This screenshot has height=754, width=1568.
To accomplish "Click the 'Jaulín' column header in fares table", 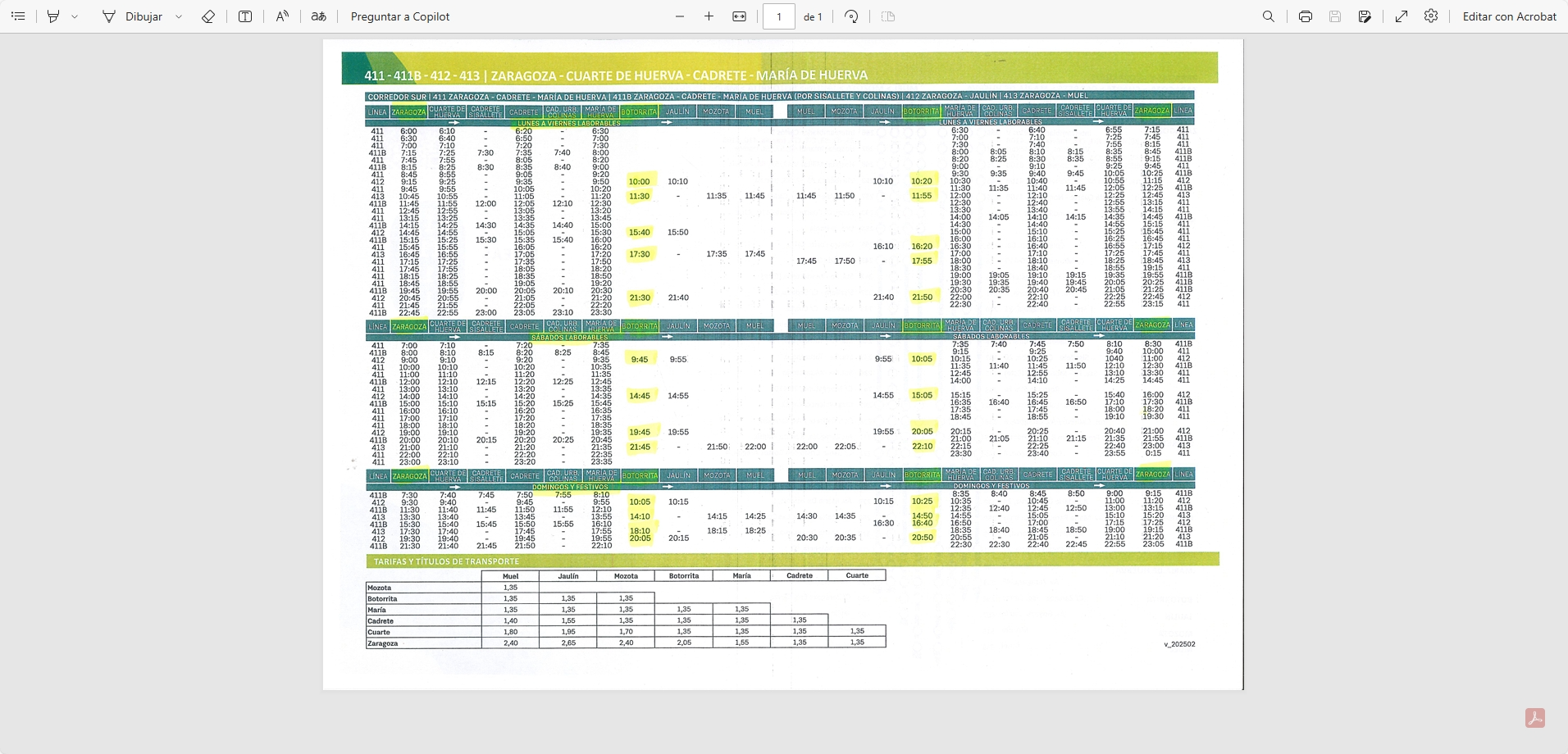I will pos(568,576).
